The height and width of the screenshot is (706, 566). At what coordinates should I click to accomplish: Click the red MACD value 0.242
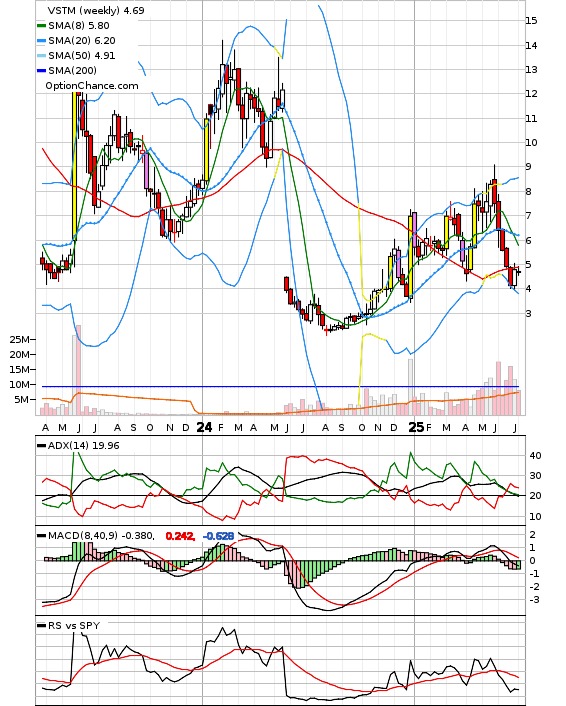[180, 536]
